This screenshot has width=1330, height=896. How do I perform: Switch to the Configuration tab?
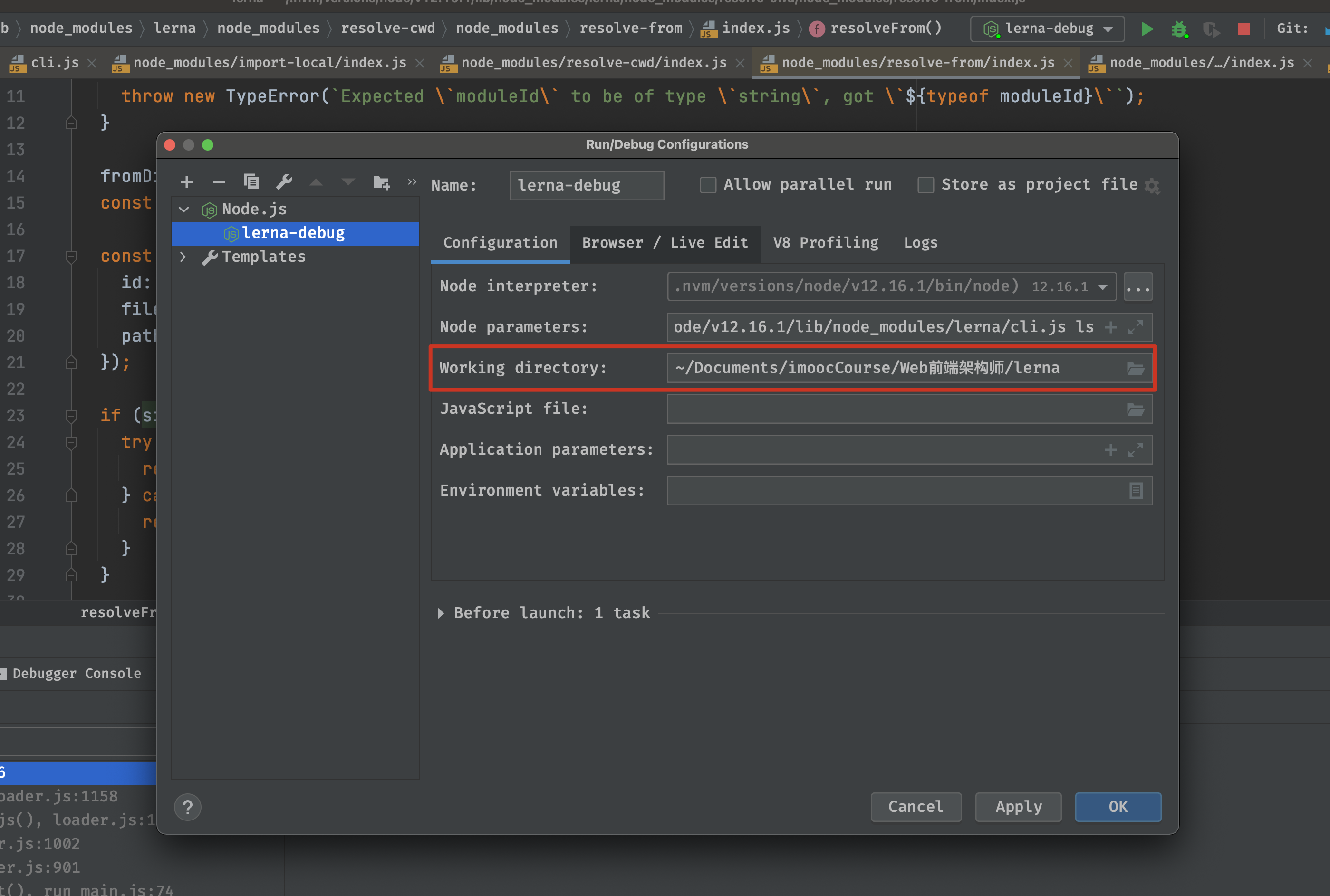point(501,243)
